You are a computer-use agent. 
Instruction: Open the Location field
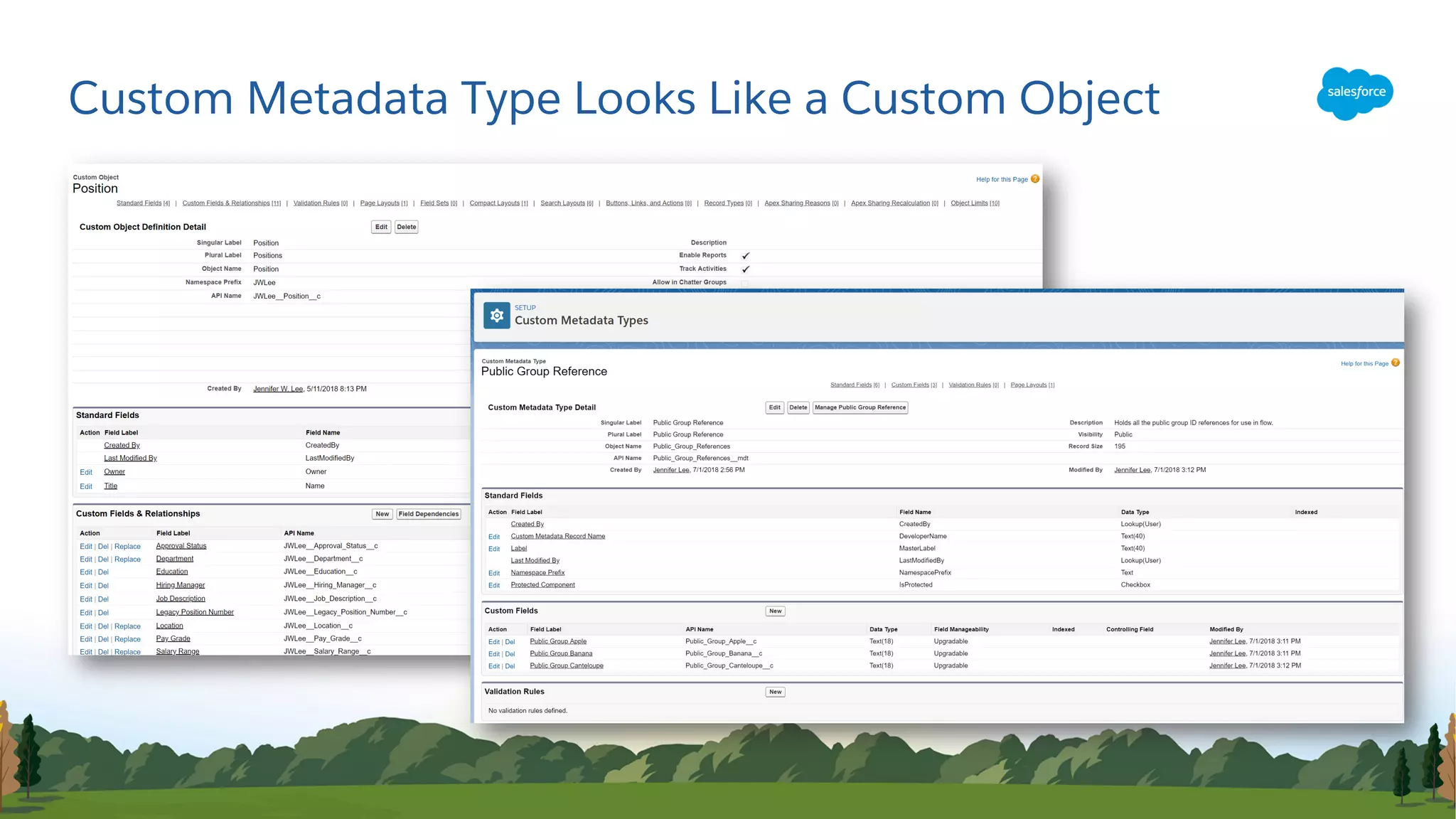(x=170, y=626)
